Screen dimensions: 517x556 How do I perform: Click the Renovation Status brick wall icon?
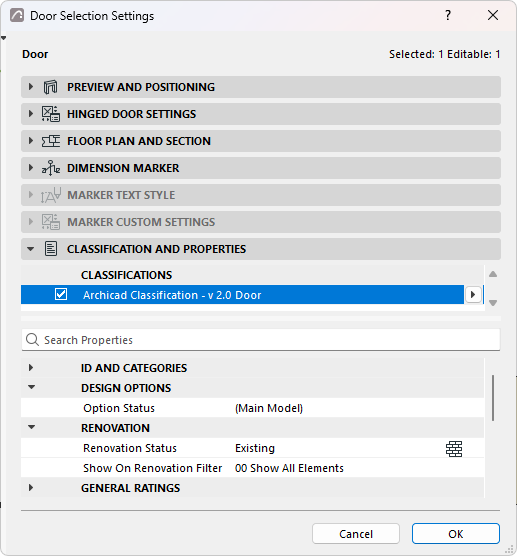(454, 449)
